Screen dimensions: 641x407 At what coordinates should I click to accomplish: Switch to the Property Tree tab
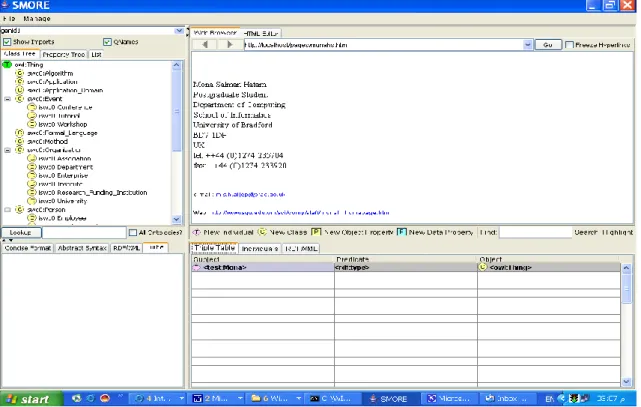tap(64, 54)
